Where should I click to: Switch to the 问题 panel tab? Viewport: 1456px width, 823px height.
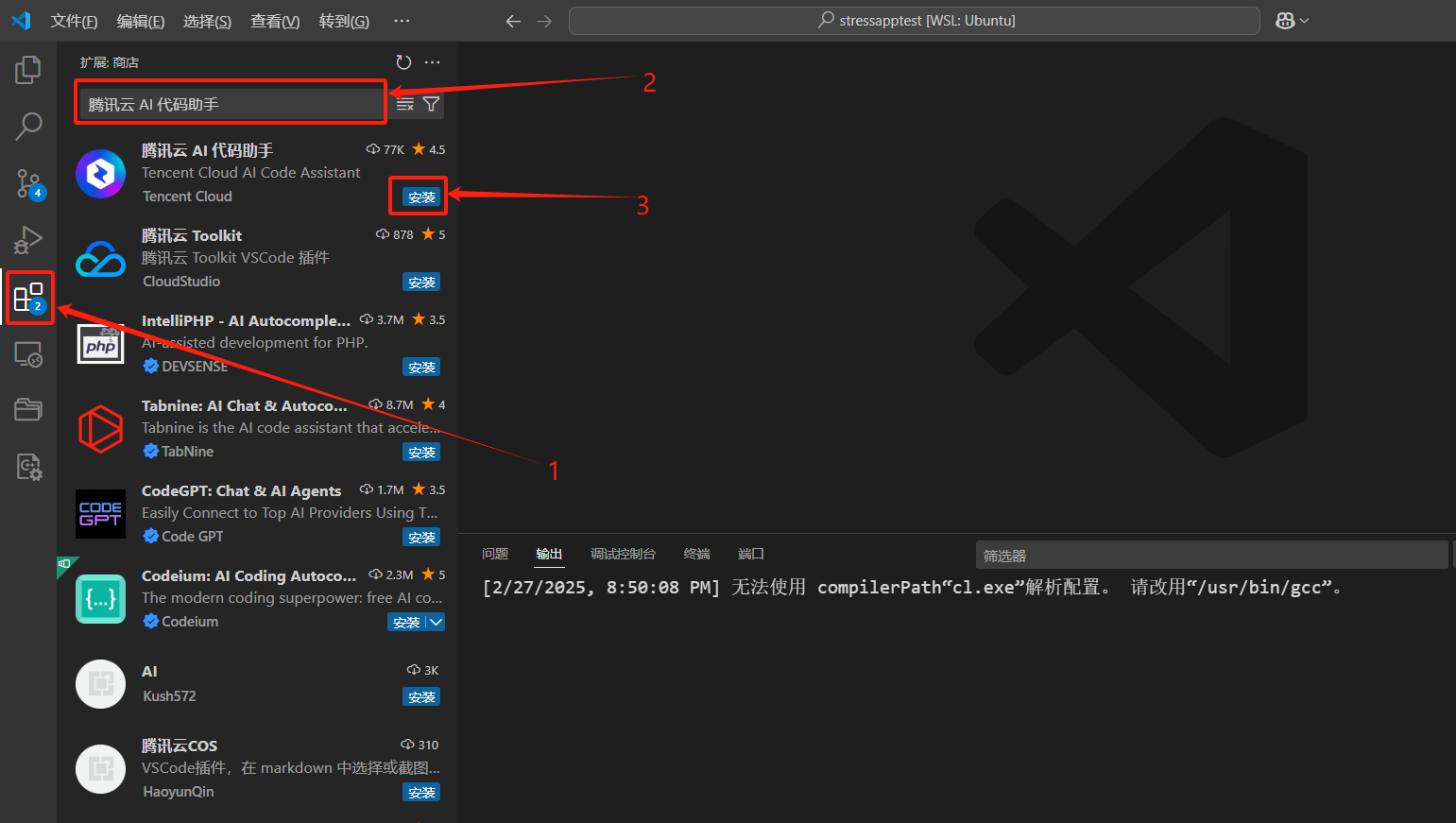tap(495, 554)
